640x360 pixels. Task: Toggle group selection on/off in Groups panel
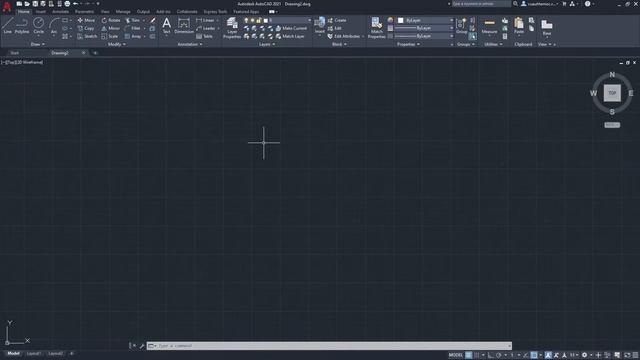(472, 36)
